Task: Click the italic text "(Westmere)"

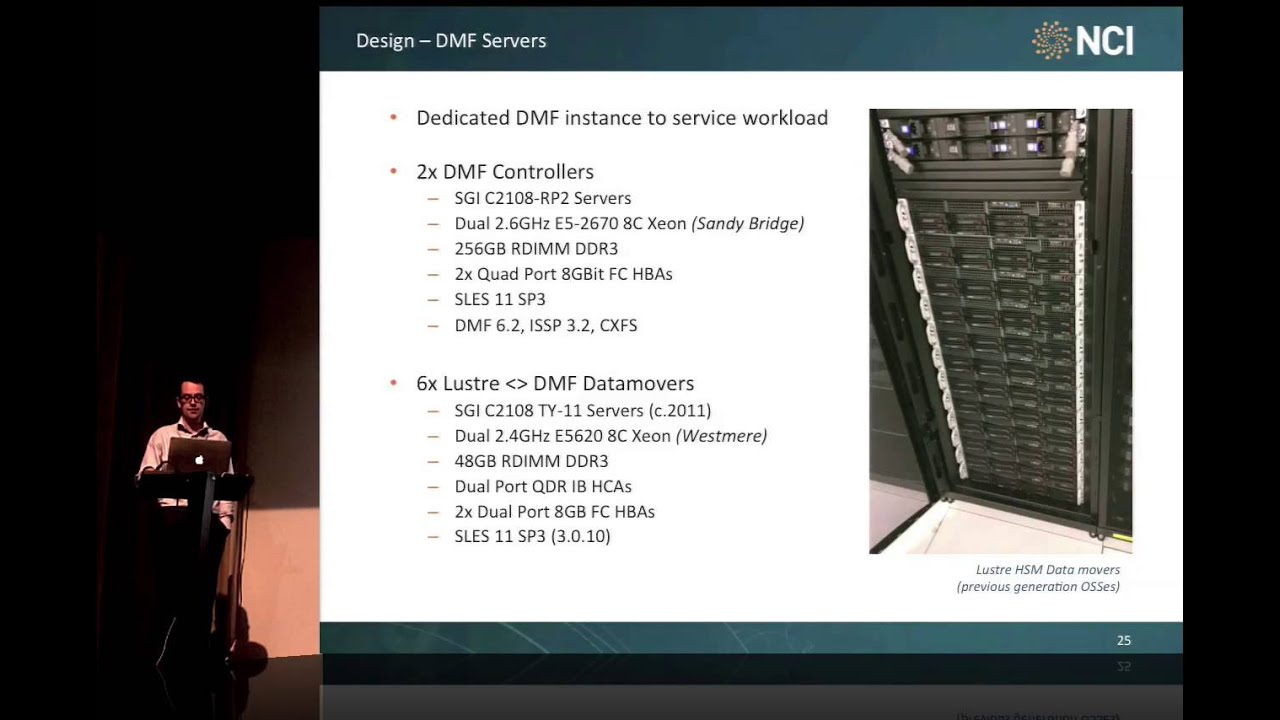Action: pyautogui.click(x=722, y=436)
